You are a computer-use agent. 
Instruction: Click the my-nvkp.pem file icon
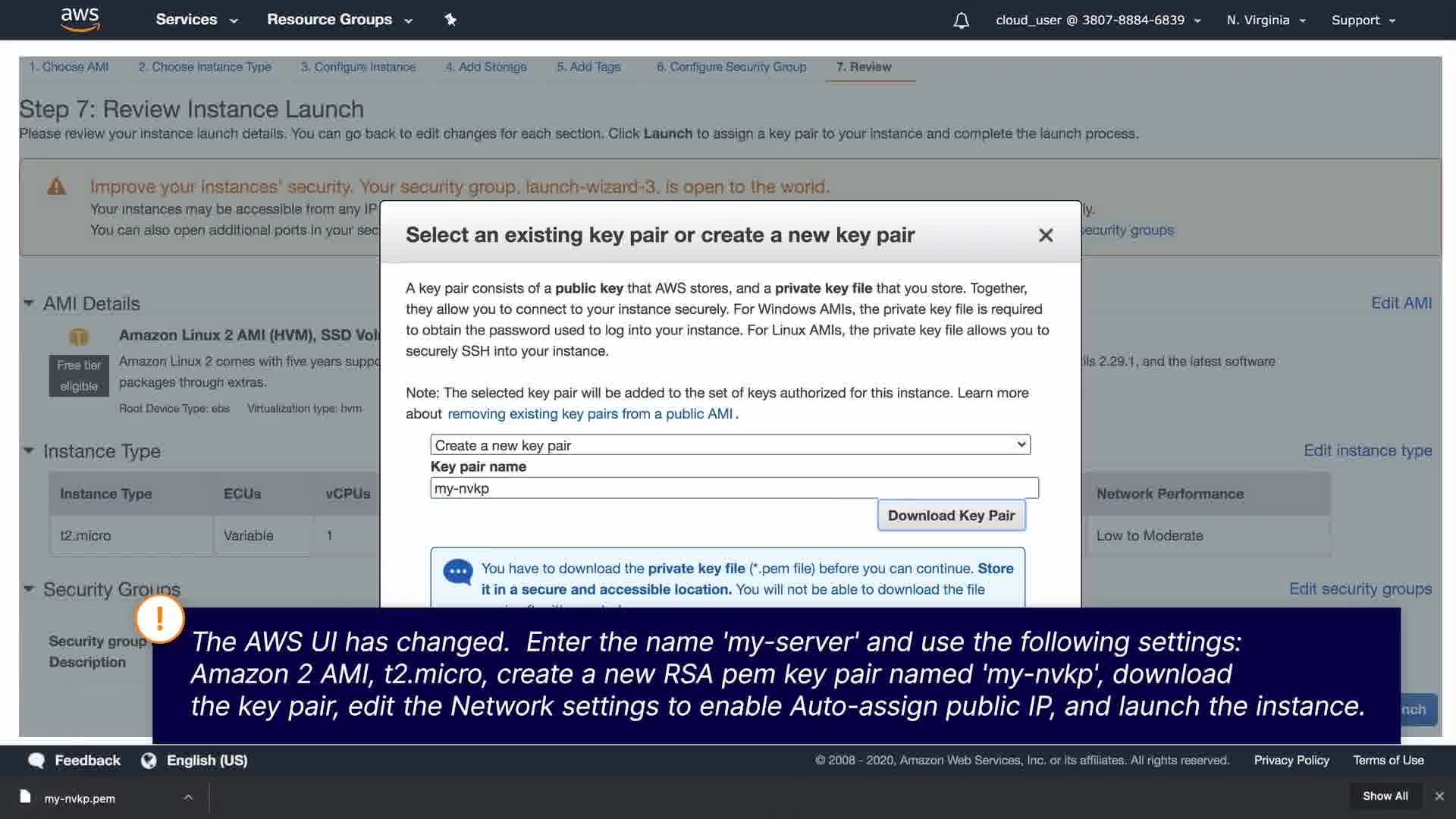click(x=25, y=796)
